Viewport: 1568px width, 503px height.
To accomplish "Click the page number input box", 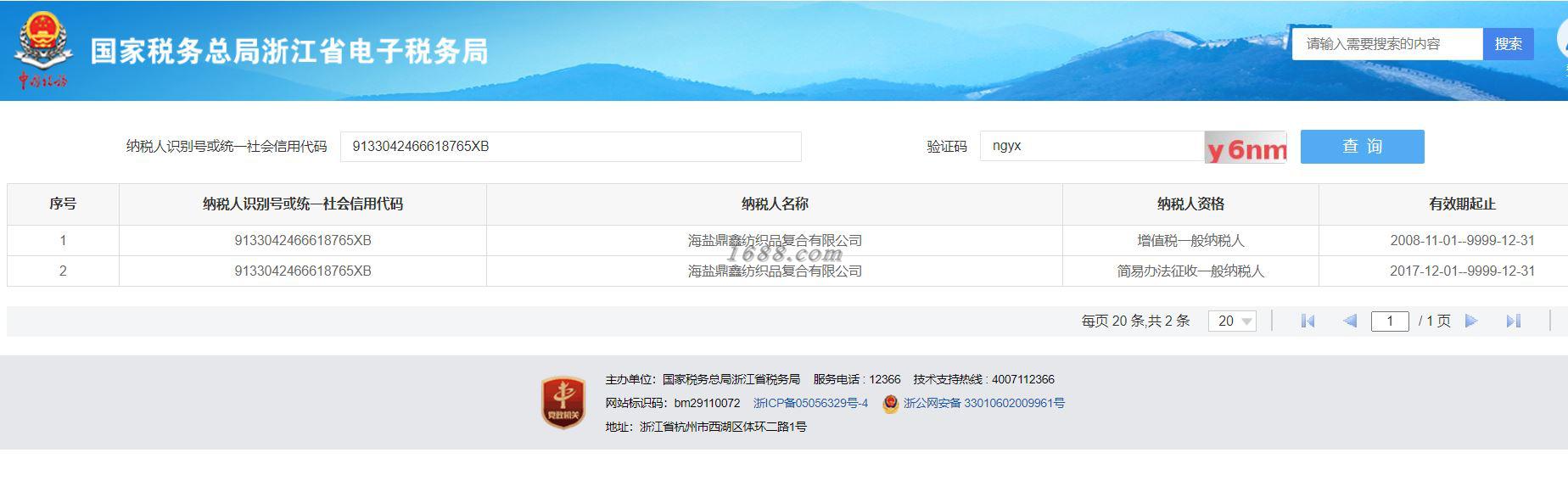I will 1390,321.
